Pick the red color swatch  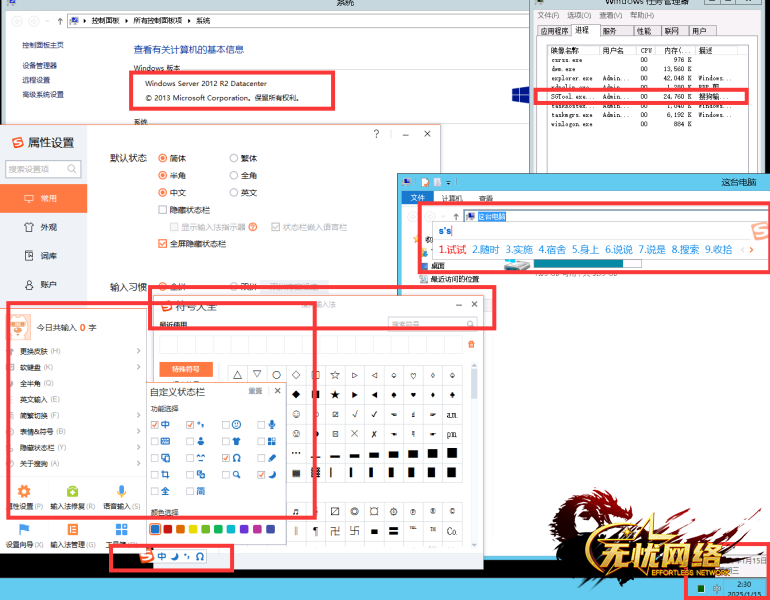tap(168, 529)
